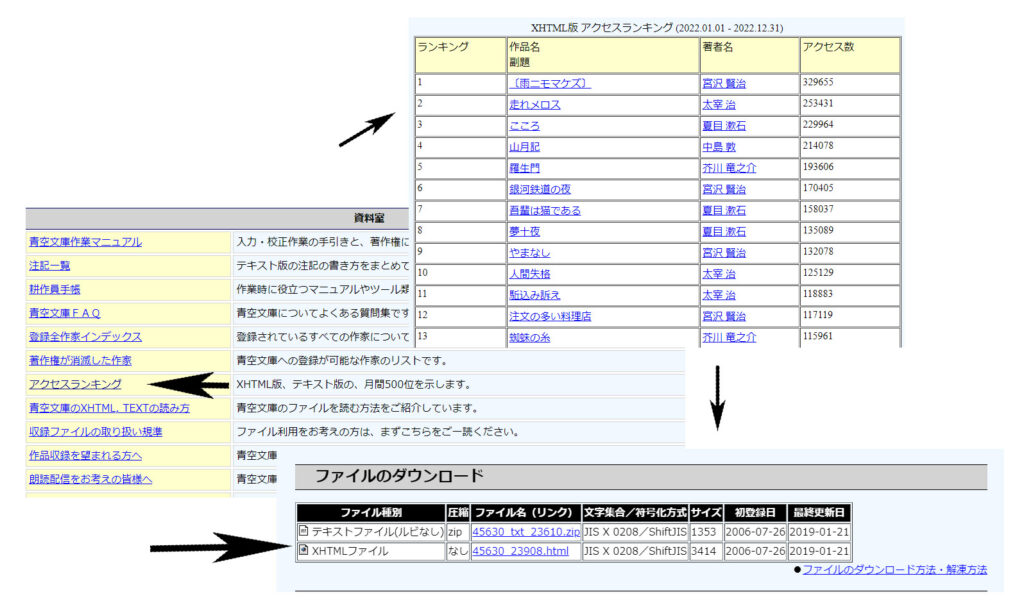The width and height of the screenshot is (1024, 608).
Task: Open the アクセスランキング link
Action: 75,384
